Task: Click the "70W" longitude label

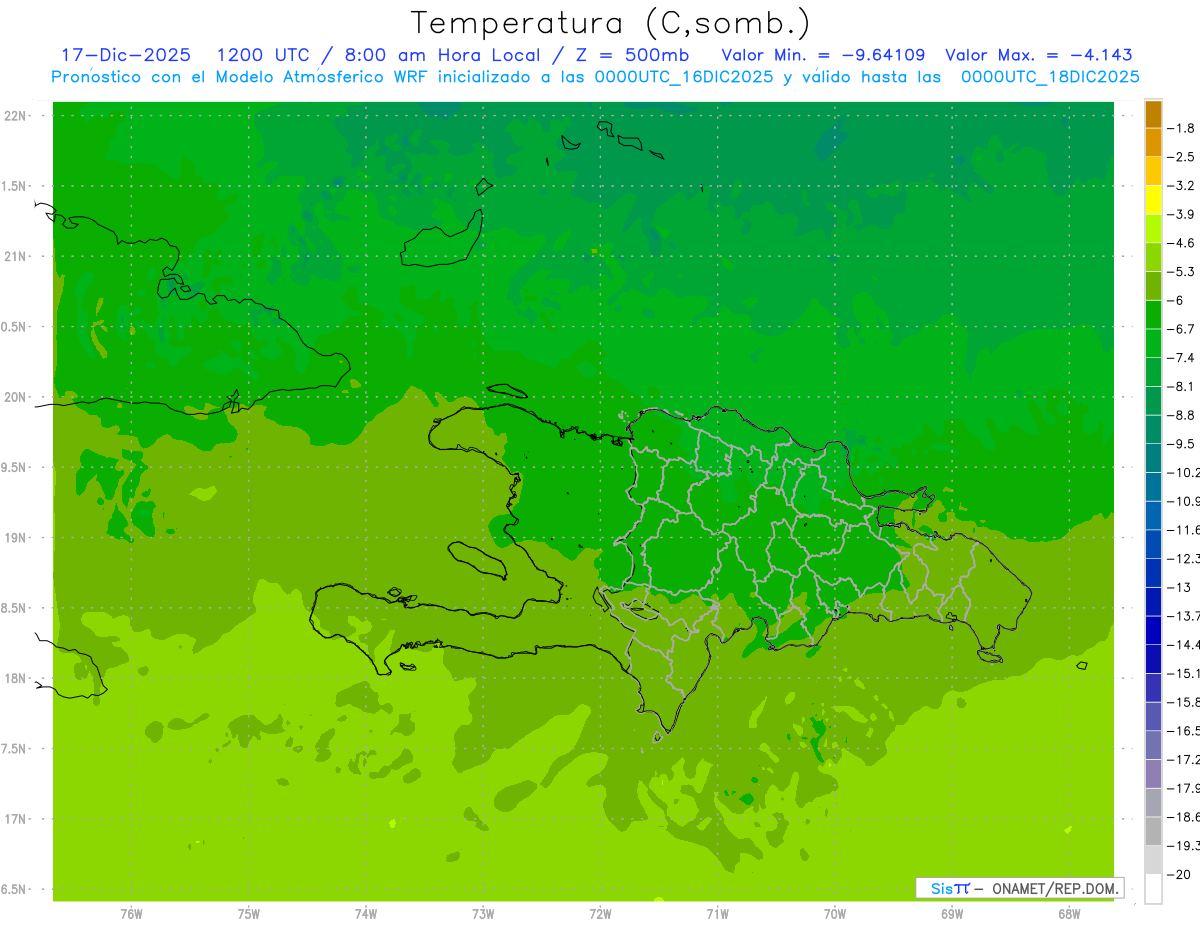Action: click(x=834, y=914)
